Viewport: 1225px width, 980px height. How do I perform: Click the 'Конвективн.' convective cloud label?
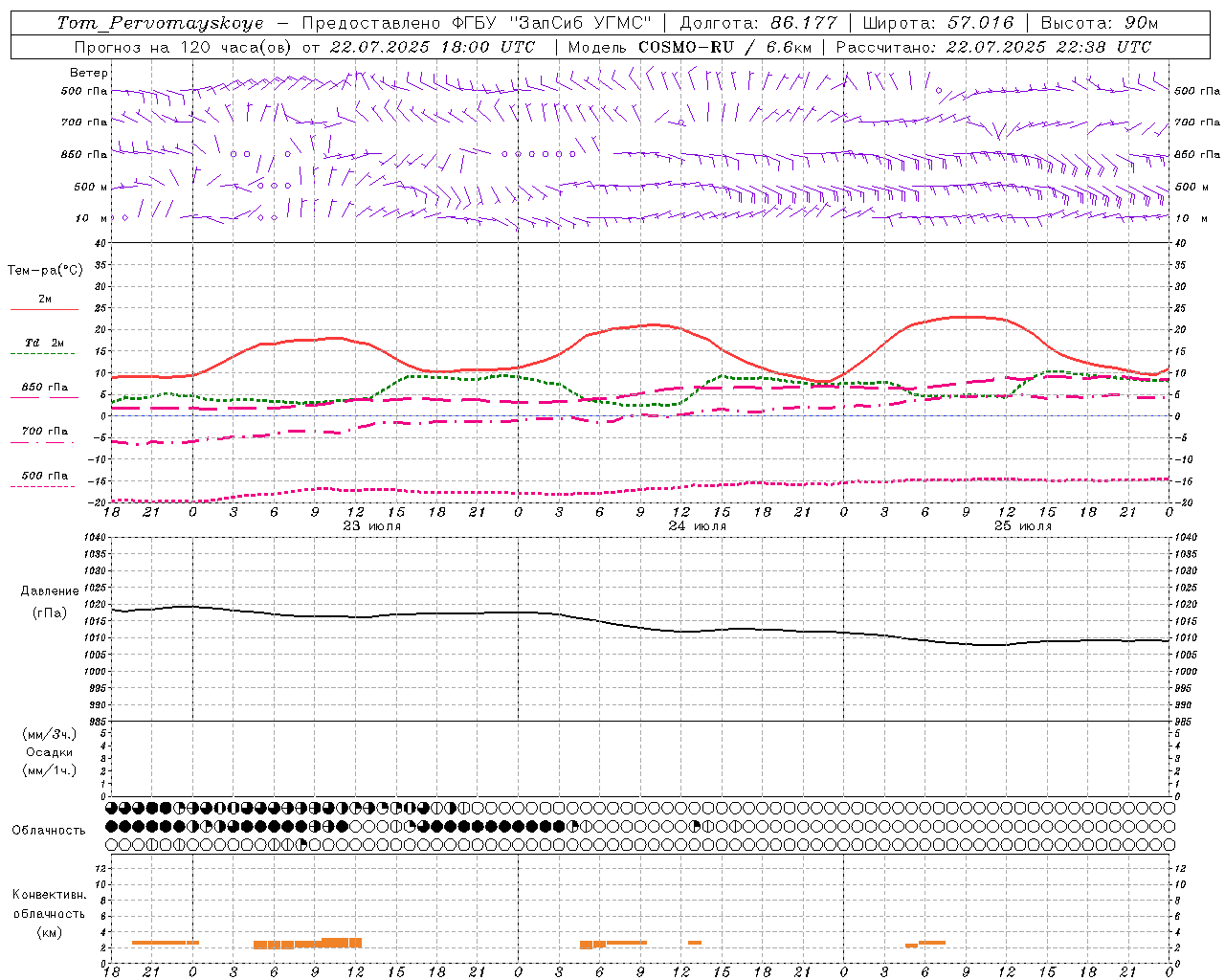(x=49, y=895)
